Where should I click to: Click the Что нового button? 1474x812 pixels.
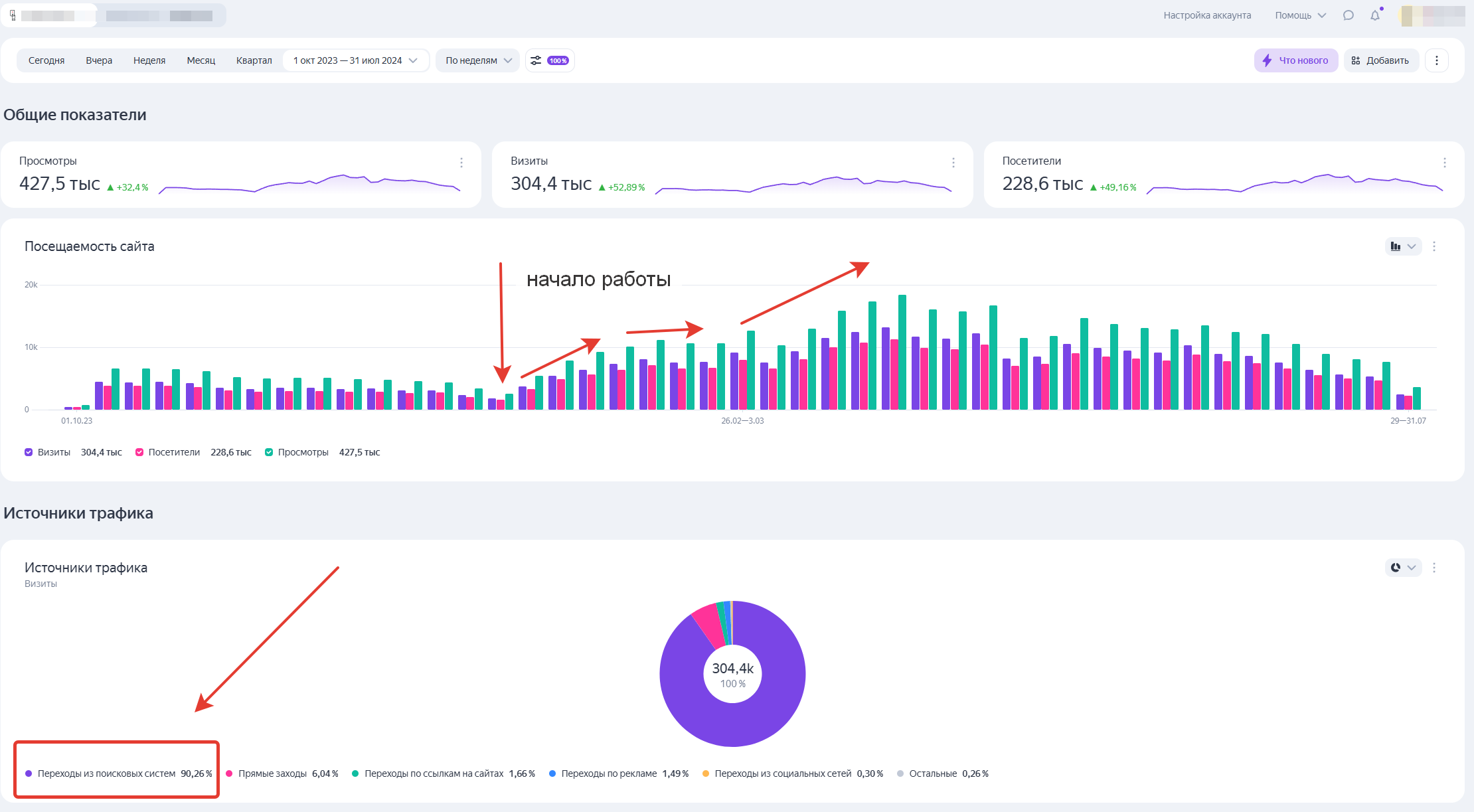coord(1295,60)
